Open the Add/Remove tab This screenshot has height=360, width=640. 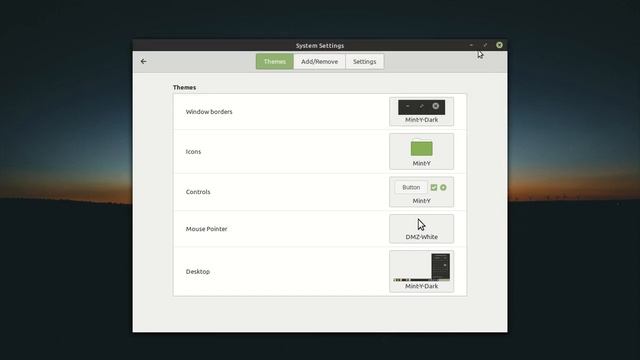click(320, 62)
